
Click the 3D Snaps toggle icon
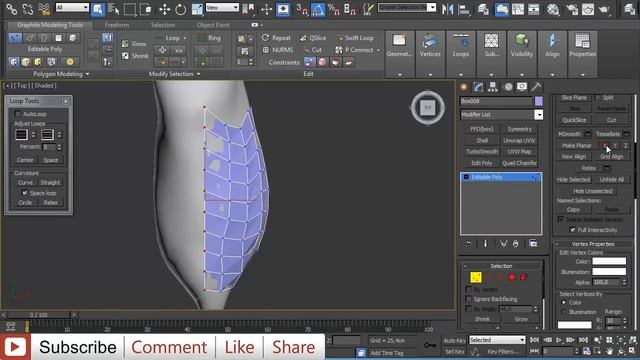pos(302,9)
